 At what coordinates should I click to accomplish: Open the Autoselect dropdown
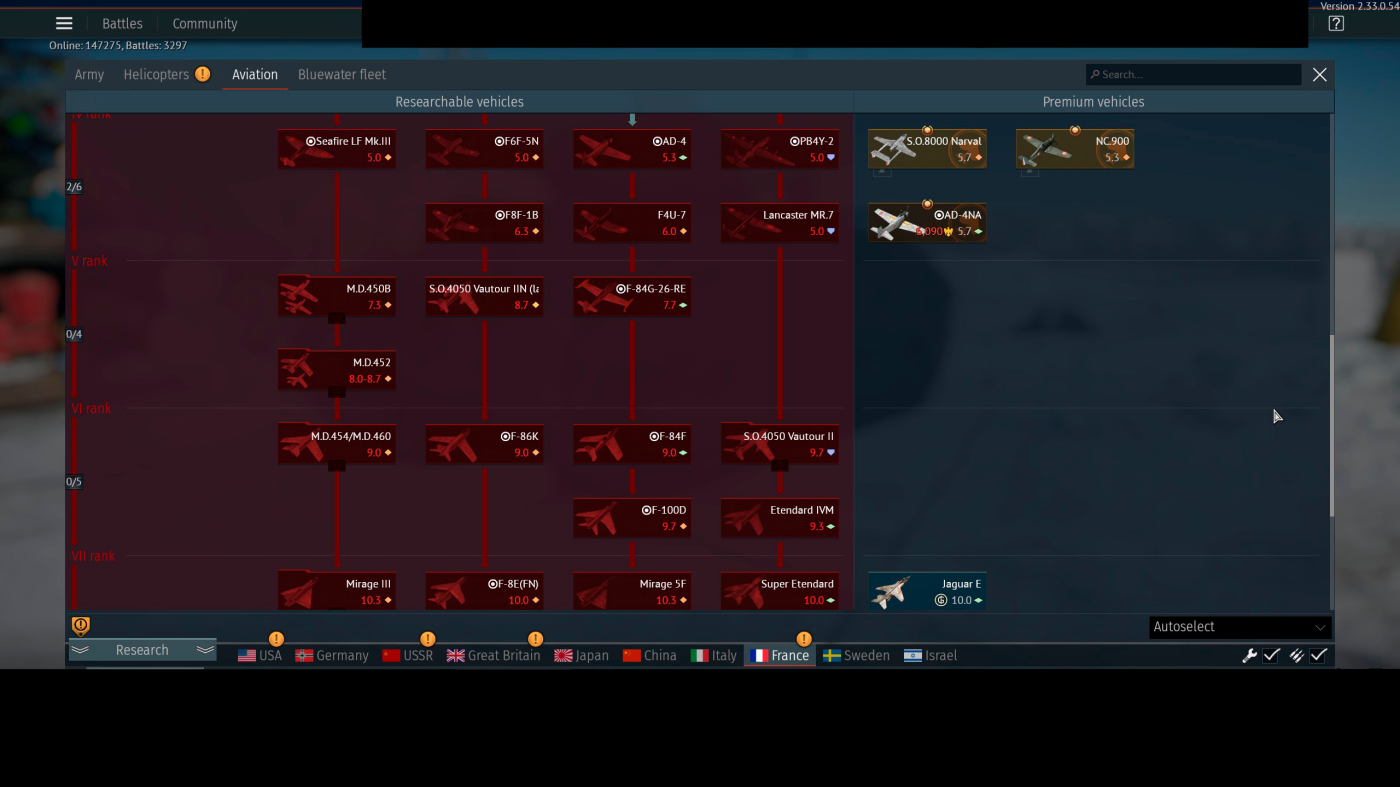1240,627
